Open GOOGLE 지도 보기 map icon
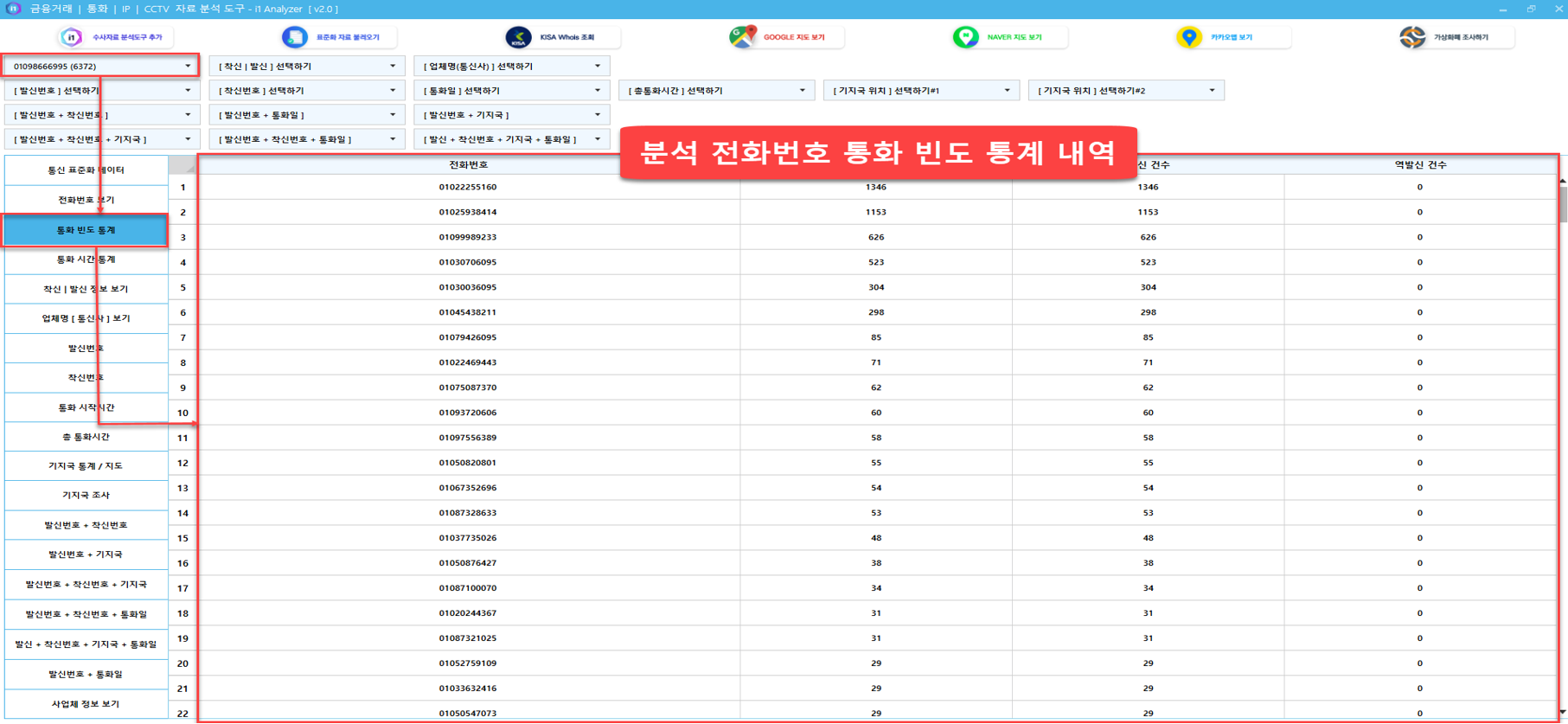This screenshot has height=724, width=1568. coord(742,37)
